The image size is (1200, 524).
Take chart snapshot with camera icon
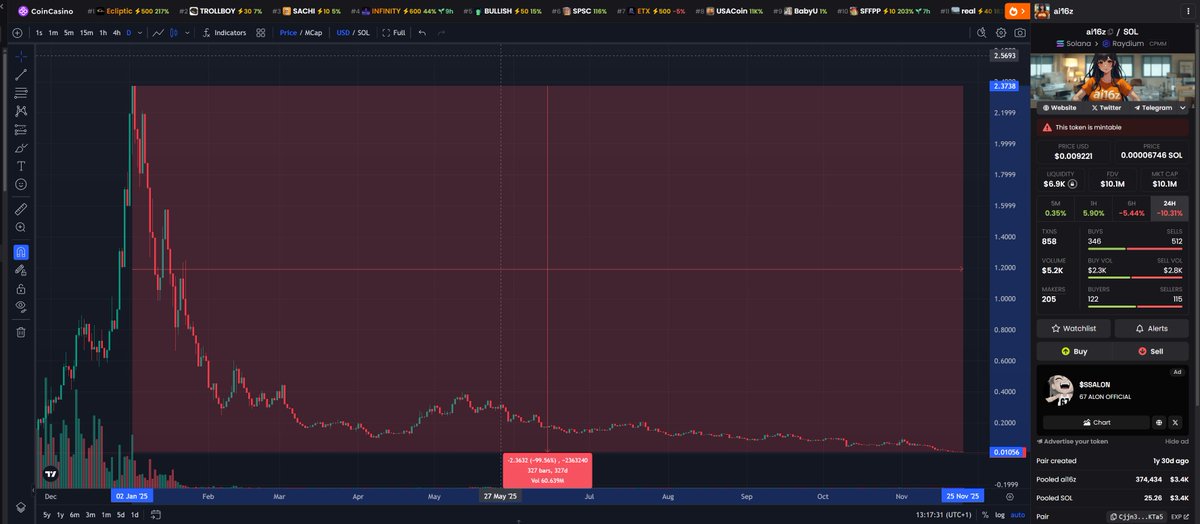[1019, 32]
